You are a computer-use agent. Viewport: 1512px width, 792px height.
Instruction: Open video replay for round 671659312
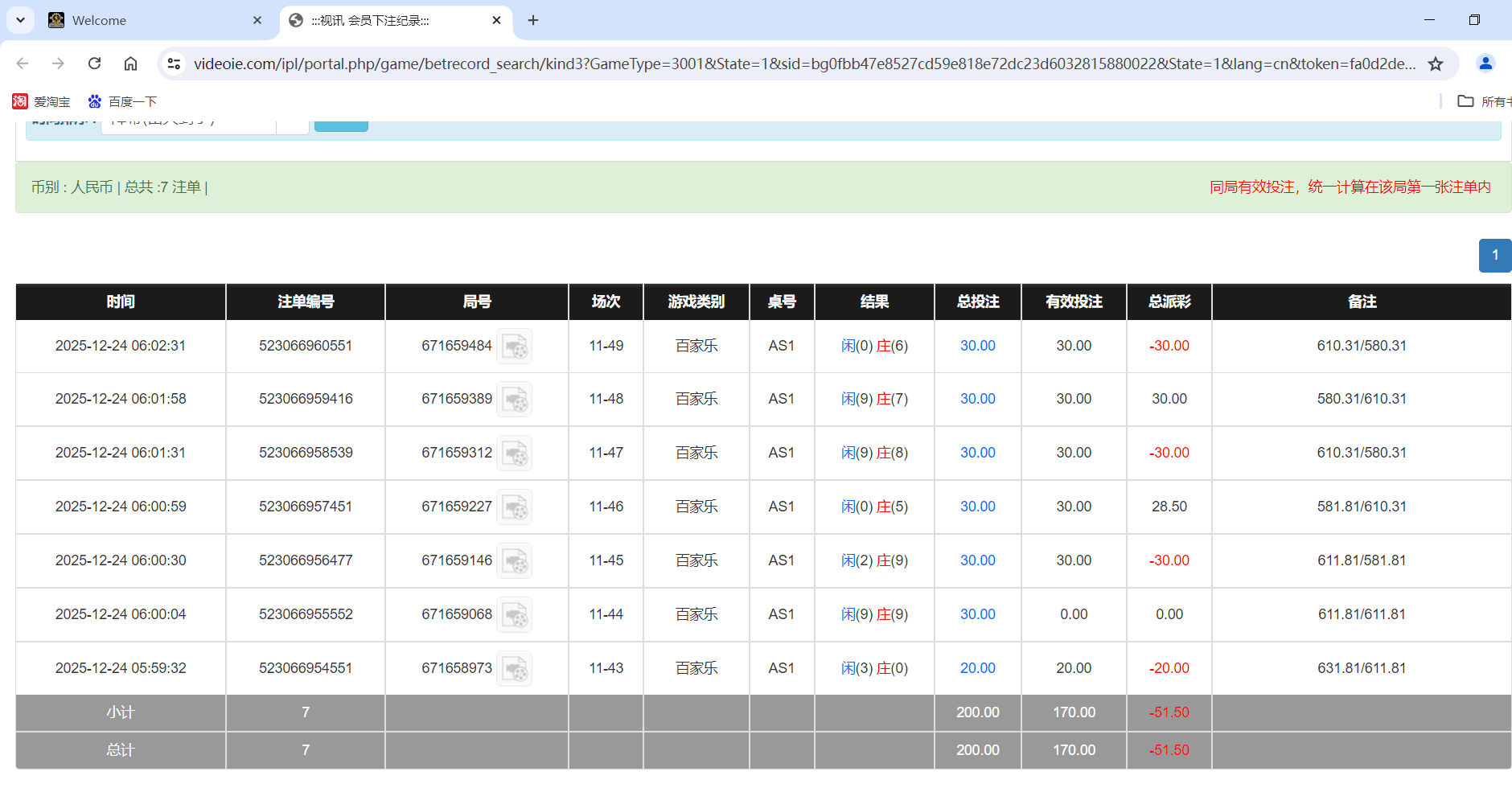(x=514, y=453)
